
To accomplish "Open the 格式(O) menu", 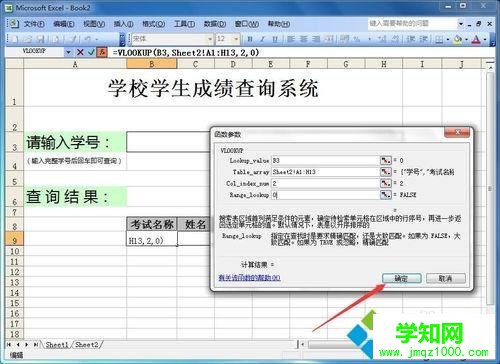I will pos(153,24).
